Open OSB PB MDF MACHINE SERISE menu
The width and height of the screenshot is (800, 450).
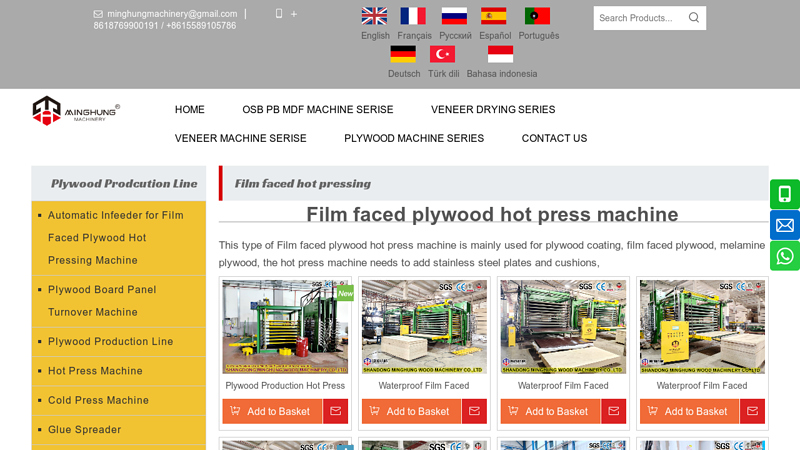pyautogui.click(x=318, y=110)
